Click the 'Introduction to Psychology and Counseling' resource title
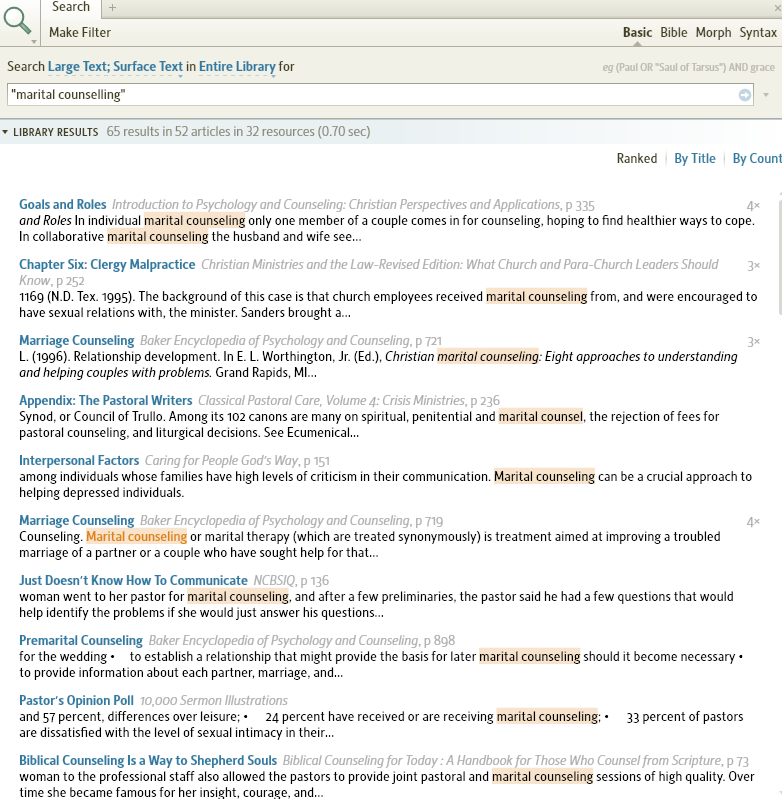782x799 pixels. pyautogui.click(x=336, y=205)
